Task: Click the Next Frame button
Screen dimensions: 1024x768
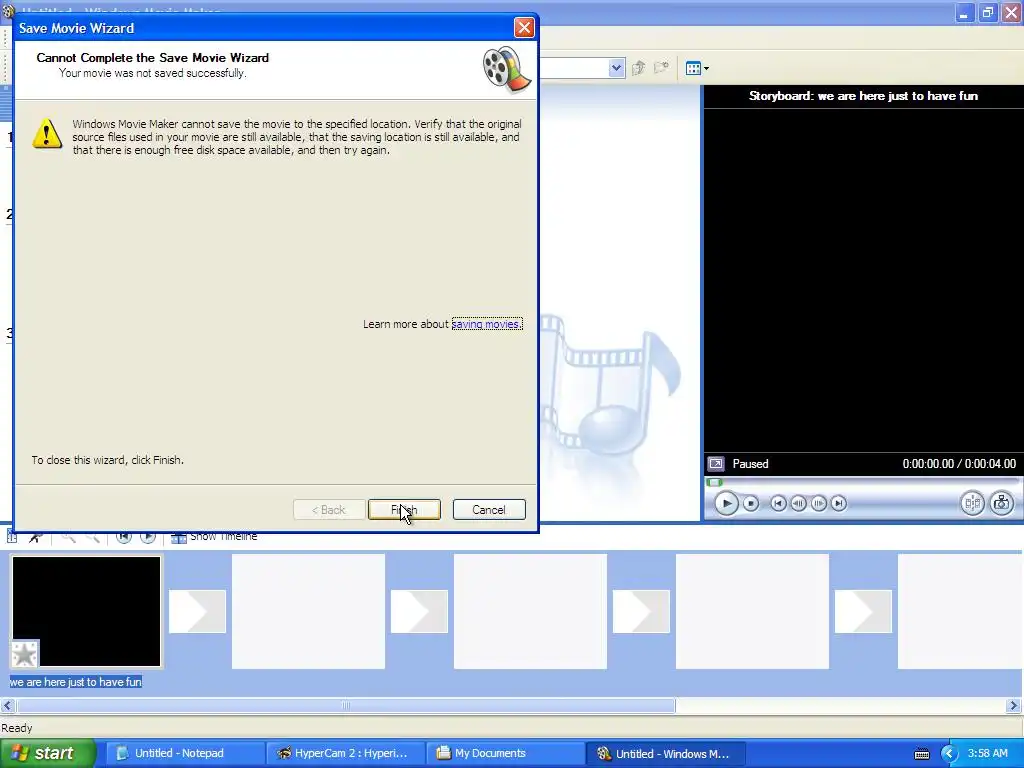Action: point(818,504)
